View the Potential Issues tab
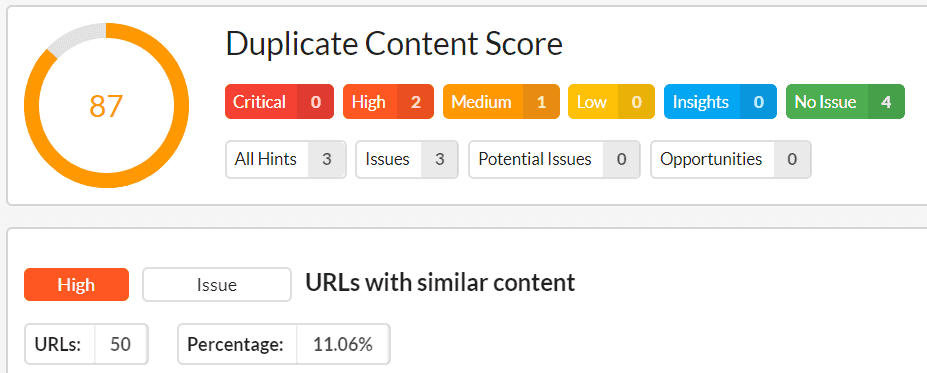 tap(554, 159)
